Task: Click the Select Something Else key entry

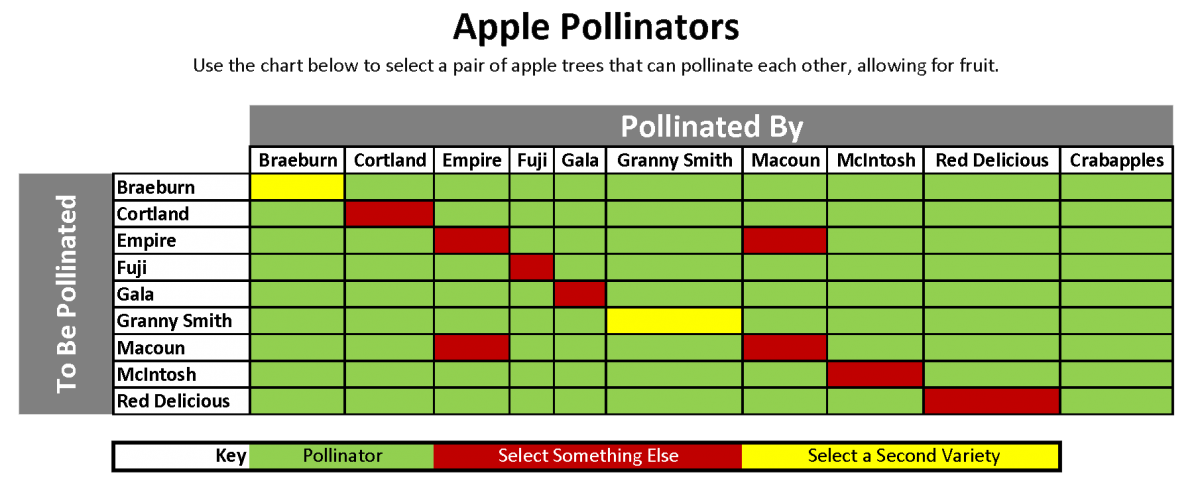Action: (x=588, y=456)
